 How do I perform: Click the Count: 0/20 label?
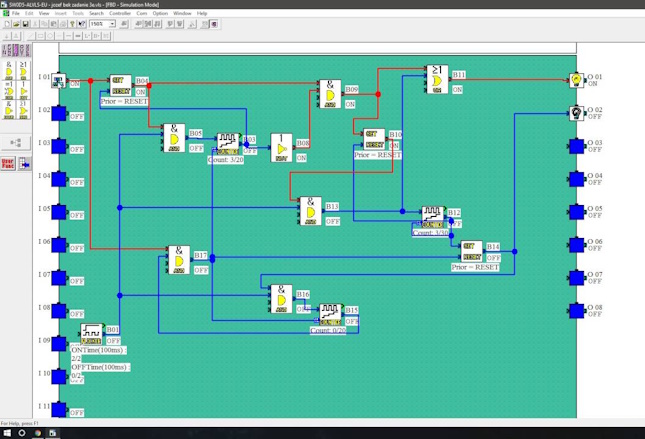coord(328,330)
